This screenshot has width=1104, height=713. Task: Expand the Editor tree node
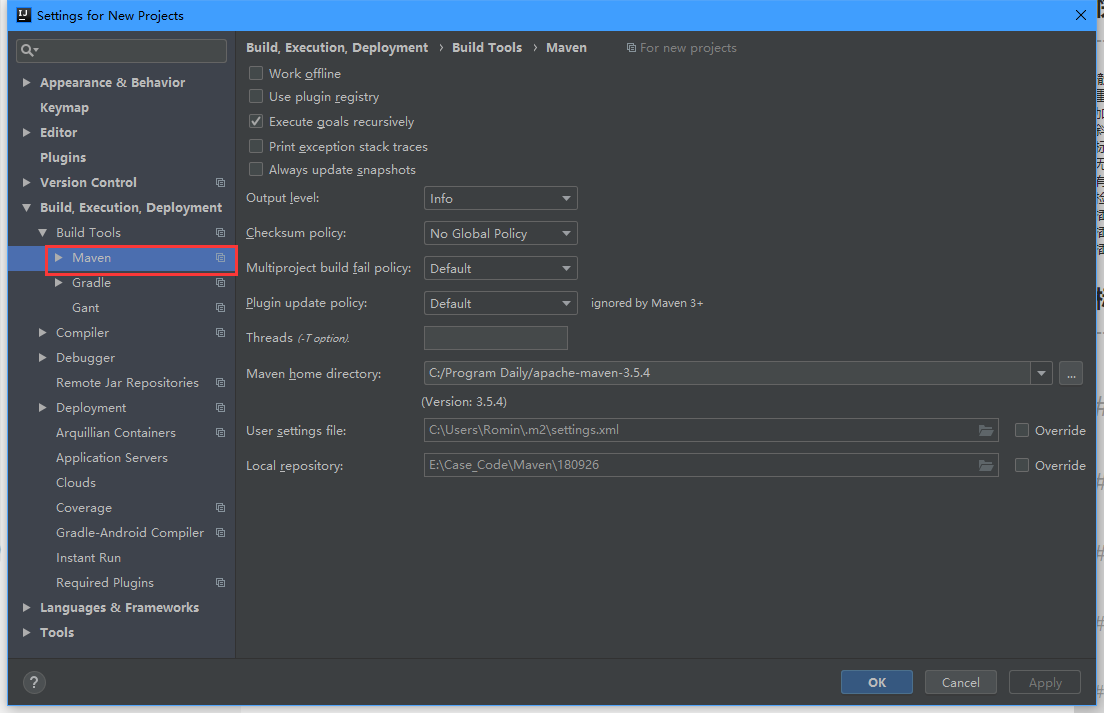(27, 132)
